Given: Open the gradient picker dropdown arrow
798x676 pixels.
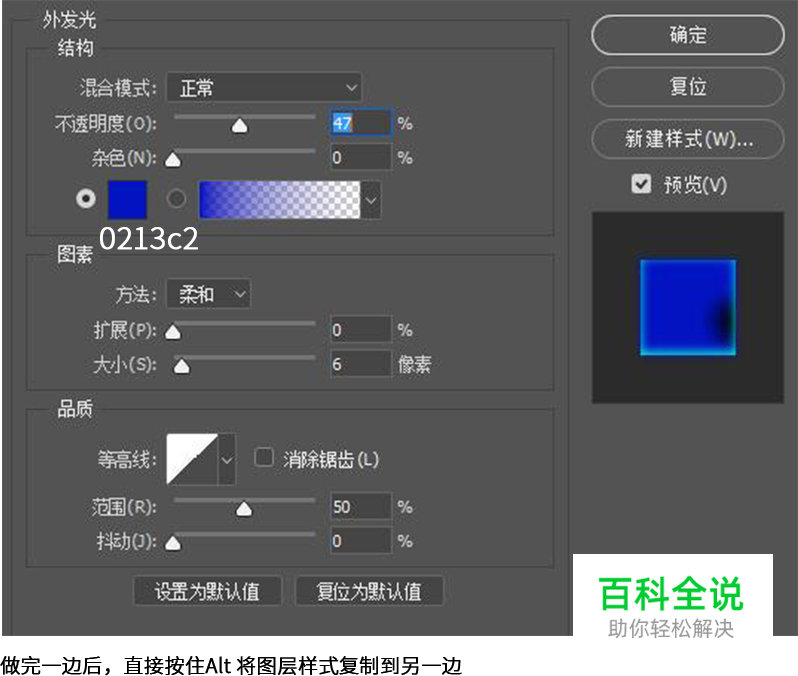Looking at the screenshot, I should pyautogui.click(x=372, y=200).
